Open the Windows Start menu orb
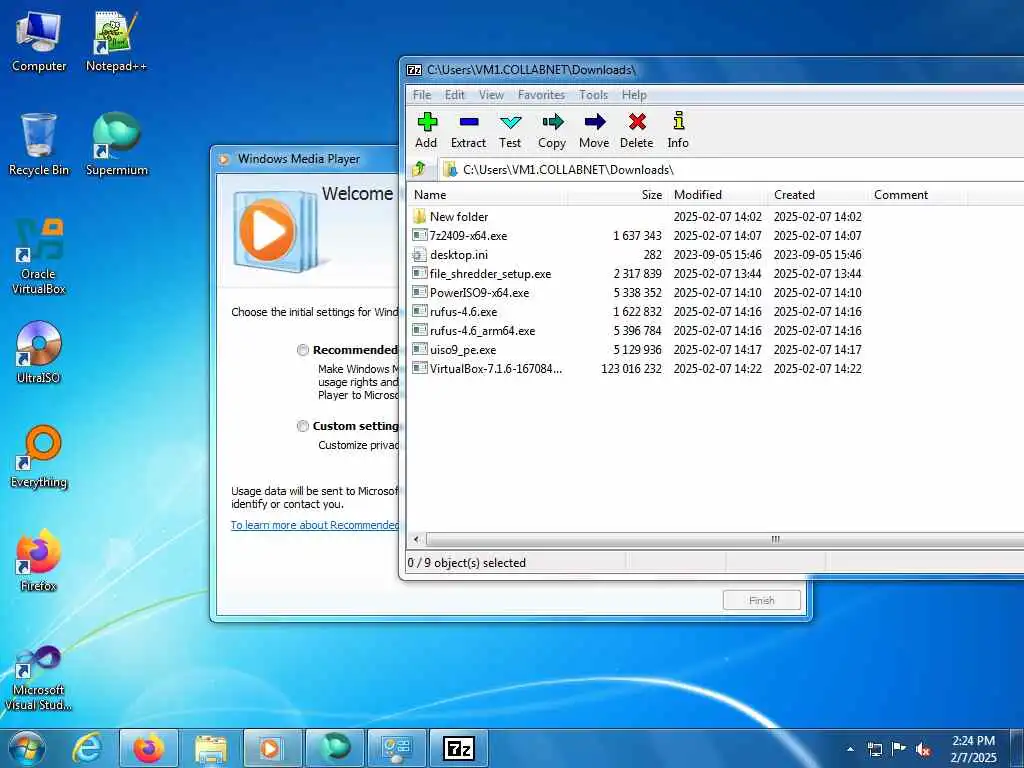 [27, 748]
